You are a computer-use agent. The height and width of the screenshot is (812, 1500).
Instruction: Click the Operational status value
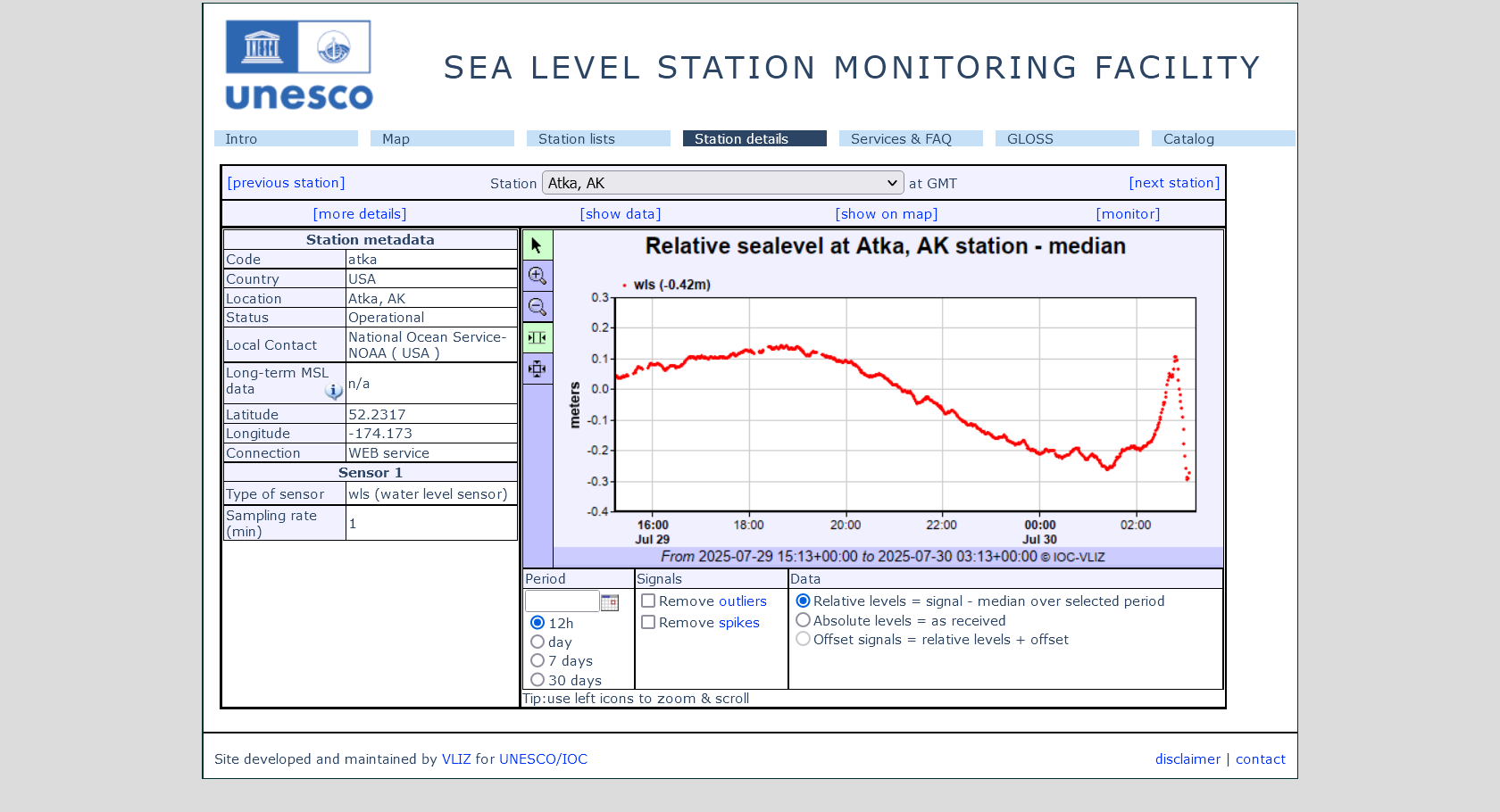point(431,318)
